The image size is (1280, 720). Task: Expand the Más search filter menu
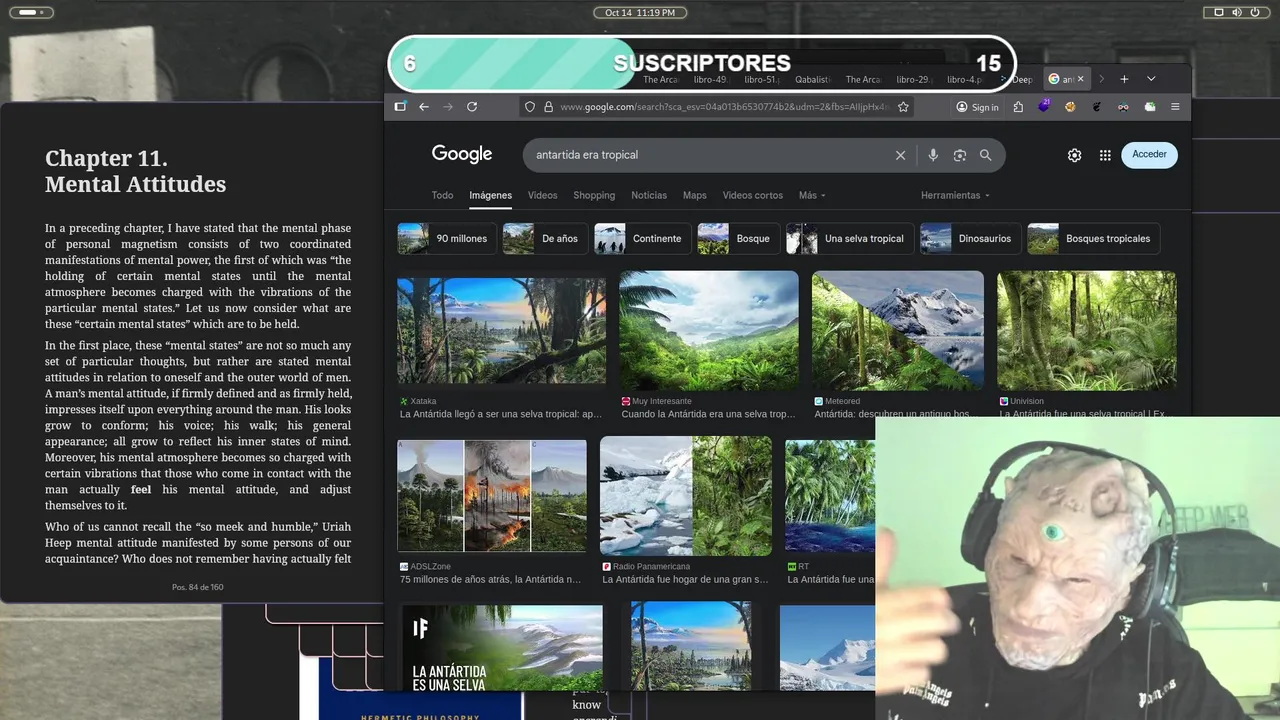click(812, 195)
